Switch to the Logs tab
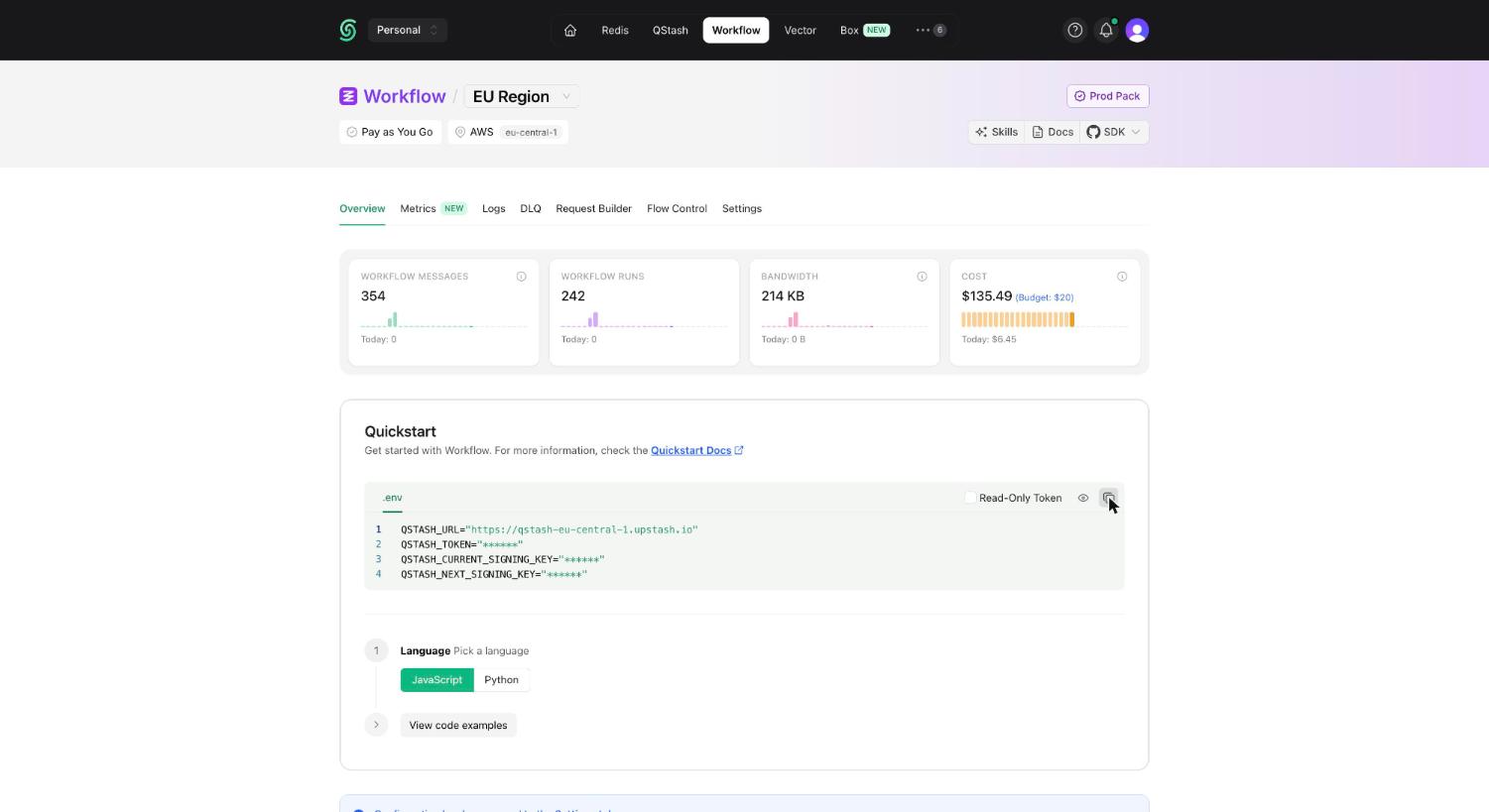Viewport: 1489px width, 812px height. (x=493, y=208)
